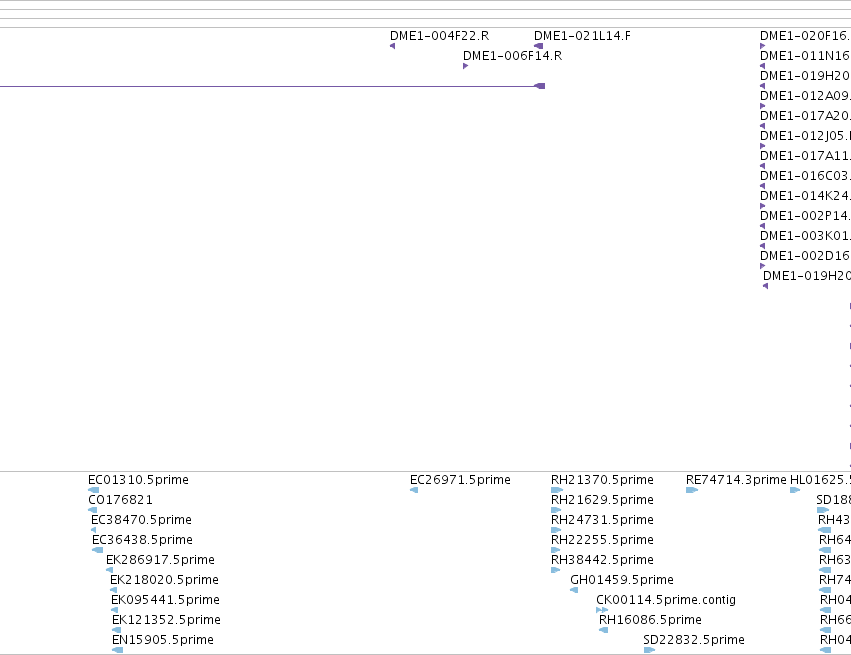The width and height of the screenshot is (851, 655).
Task: Select the CK00114.5prime.contig label
Action: [666, 600]
